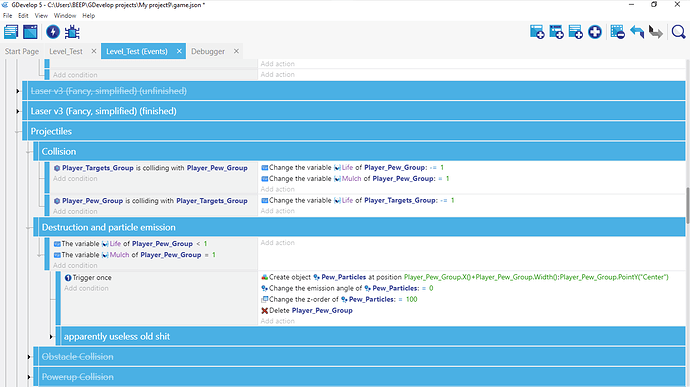
Task: Collapse the Collision group
Action: (29, 152)
